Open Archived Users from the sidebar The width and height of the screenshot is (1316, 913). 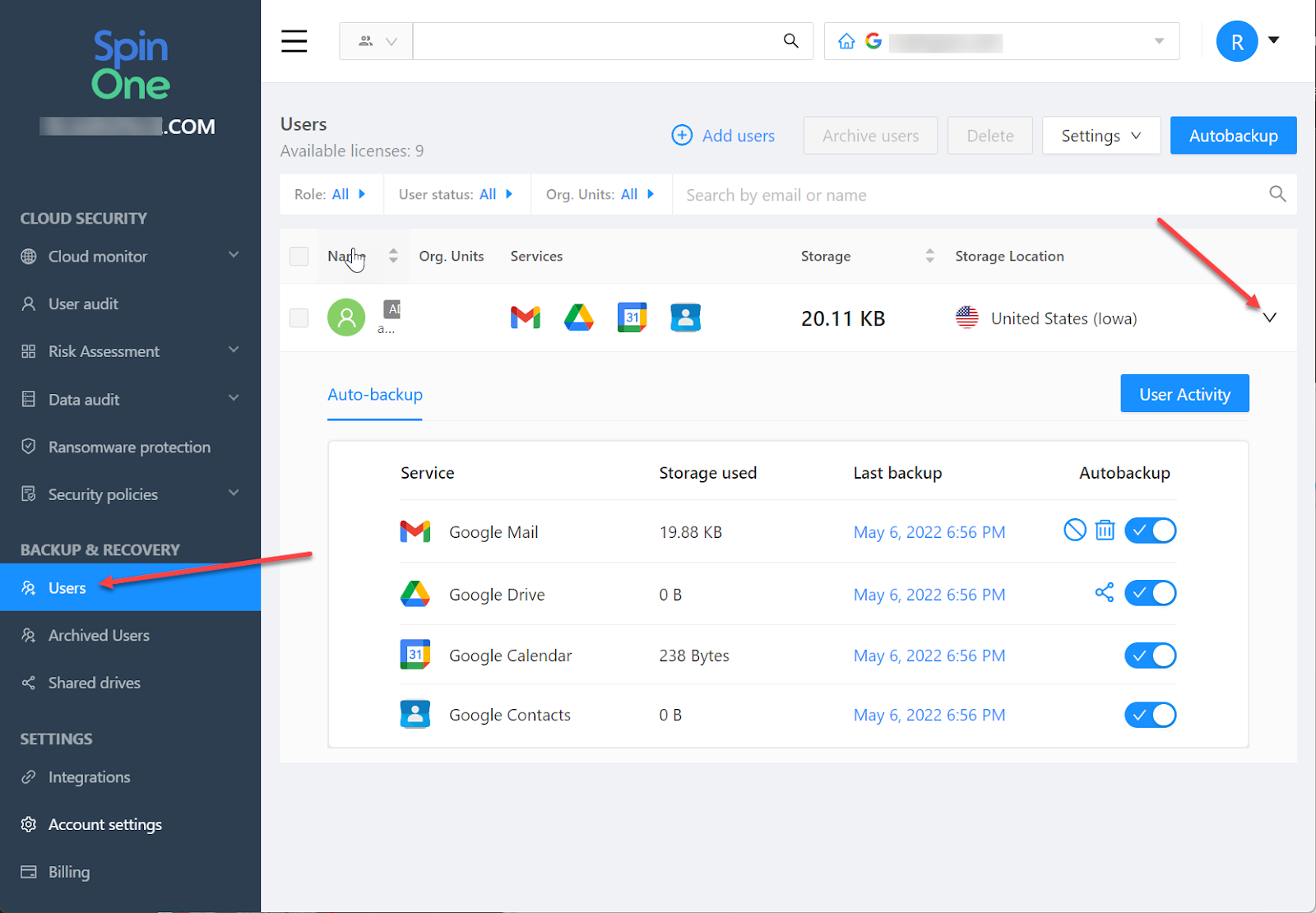pyautogui.click(x=98, y=635)
